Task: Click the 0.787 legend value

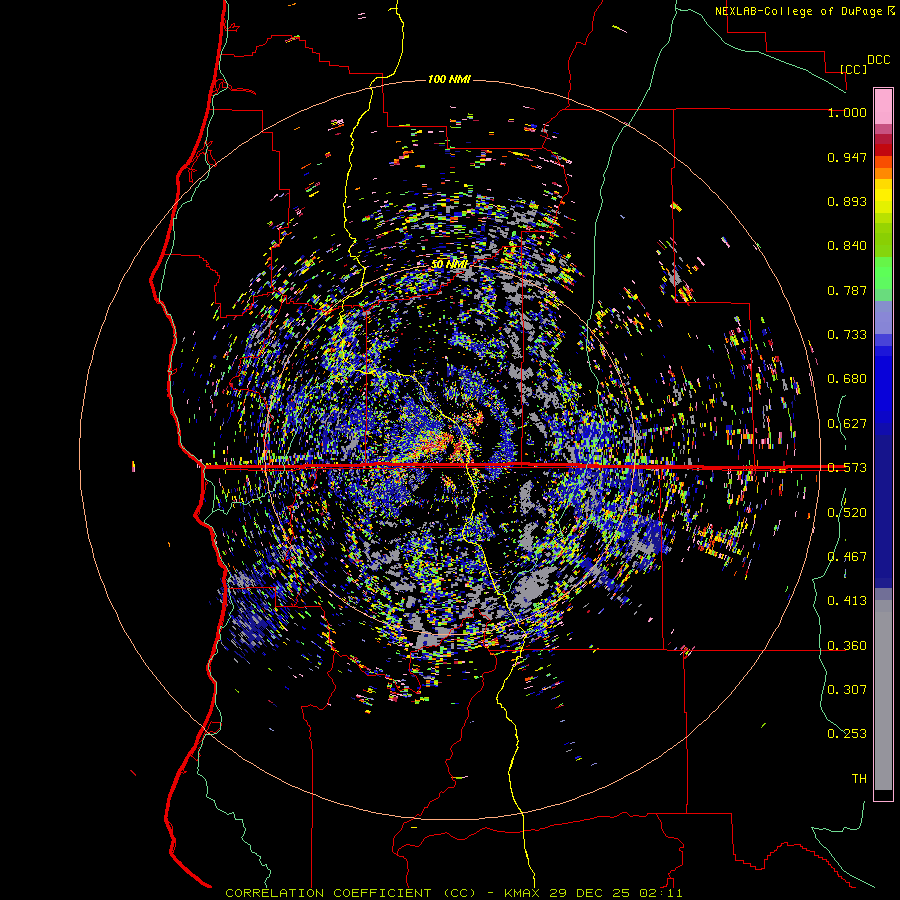Action: point(847,290)
